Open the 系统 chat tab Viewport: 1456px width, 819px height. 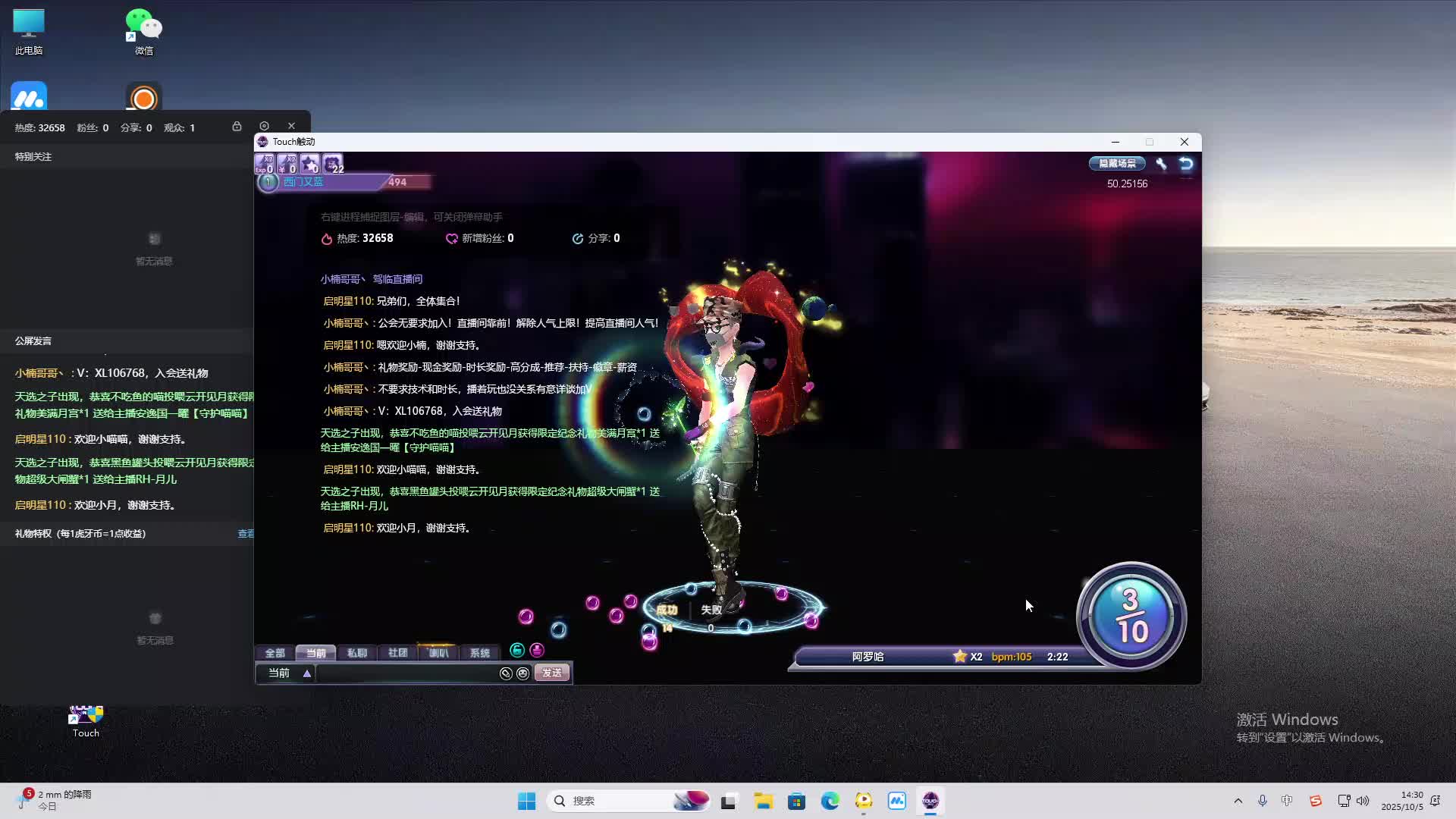[479, 653]
